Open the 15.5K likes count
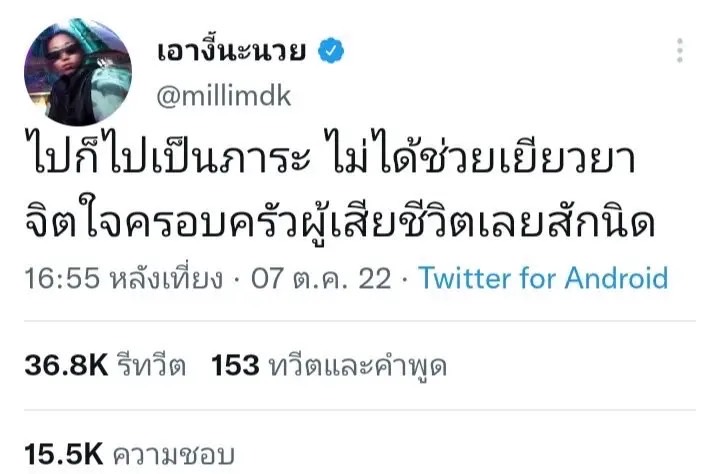The width and height of the screenshot is (720, 474). [x=65, y=453]
